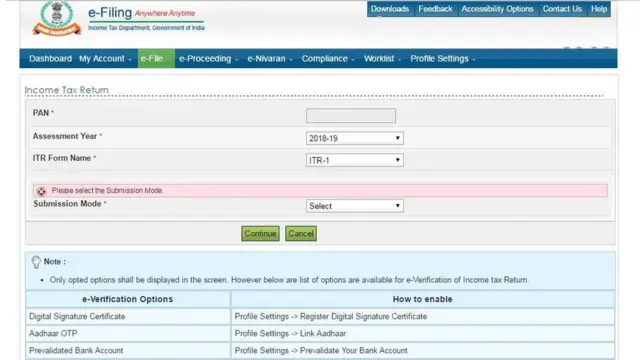Open the Worklist menu
This screenshot has width=640, height=360.
[382, 59]
